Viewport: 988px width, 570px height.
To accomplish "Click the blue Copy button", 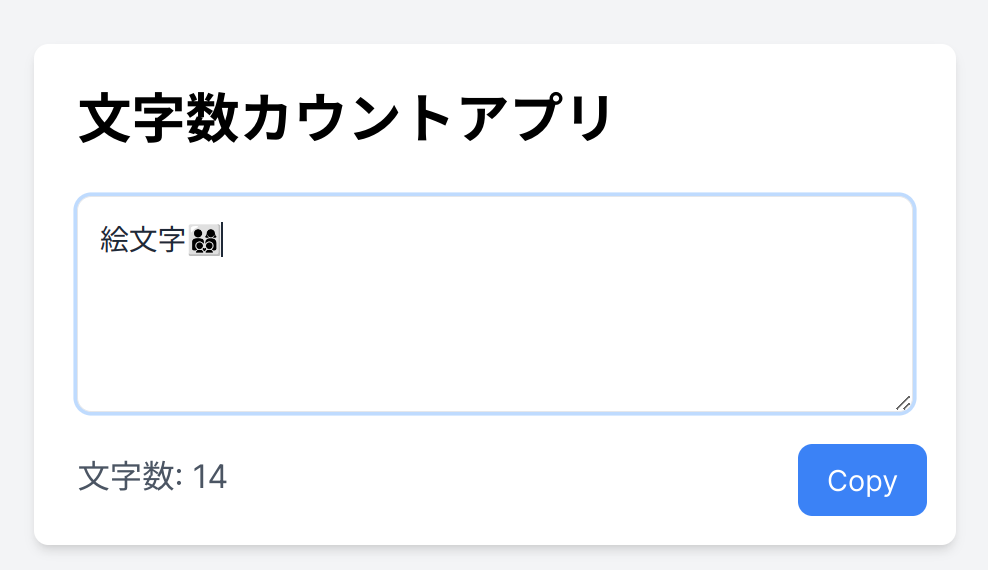I will point(862,480).
